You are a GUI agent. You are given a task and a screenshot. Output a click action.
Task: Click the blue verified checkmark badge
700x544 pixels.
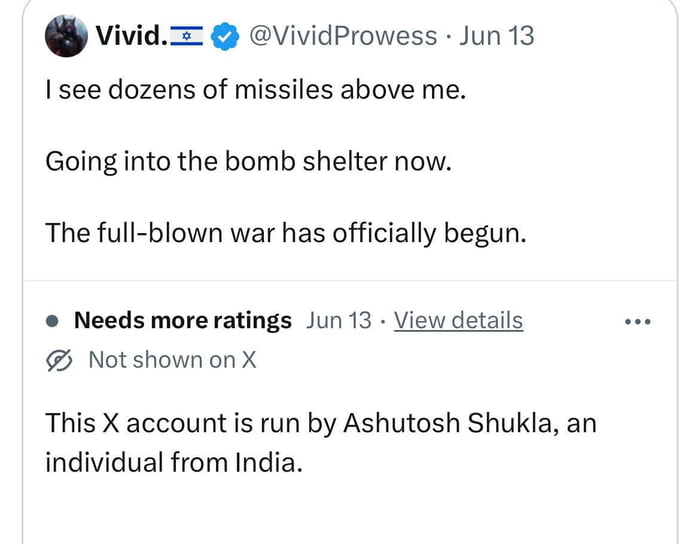(x=226, y=38)
